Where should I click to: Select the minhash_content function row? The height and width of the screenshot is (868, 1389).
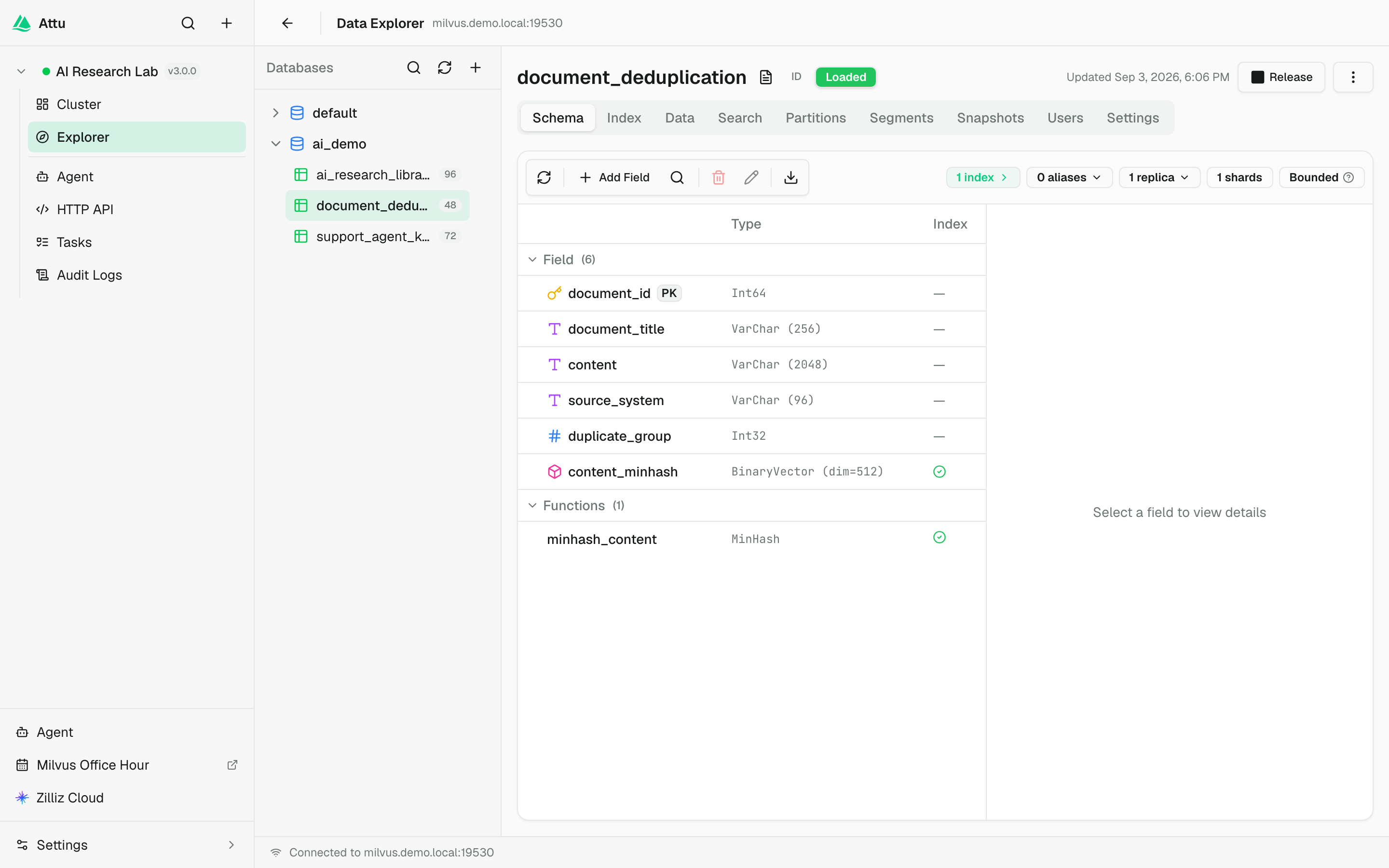[x=751, y=539]
